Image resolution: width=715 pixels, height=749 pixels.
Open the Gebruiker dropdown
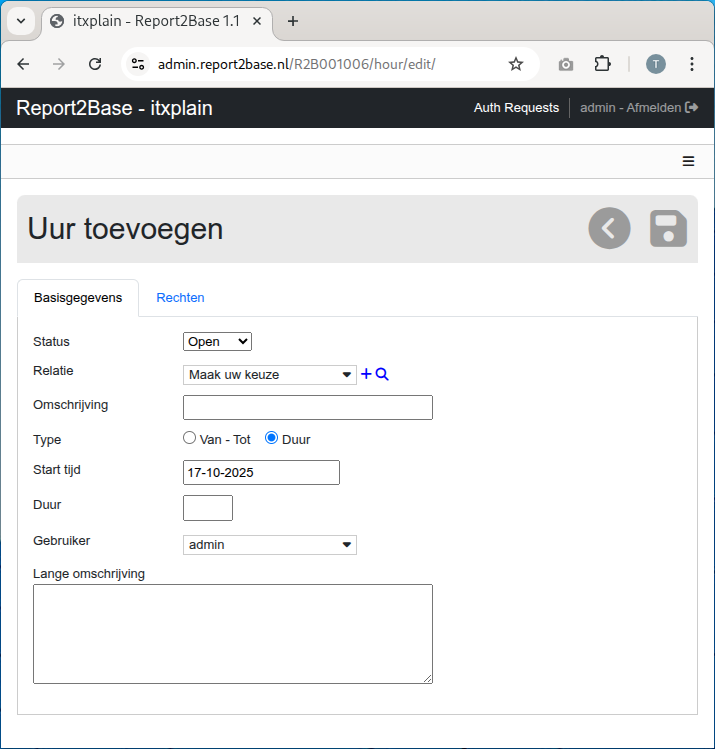point(270,545)
